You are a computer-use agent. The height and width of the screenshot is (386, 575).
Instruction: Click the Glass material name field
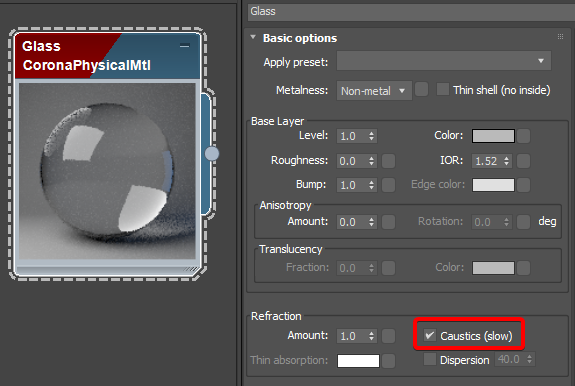411,11
